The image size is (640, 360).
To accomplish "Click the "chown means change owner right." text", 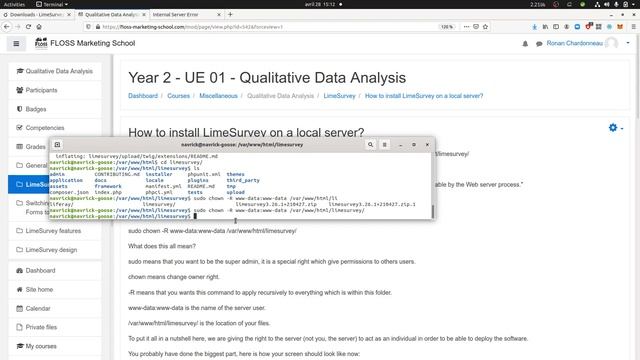I will coord(174,277).
